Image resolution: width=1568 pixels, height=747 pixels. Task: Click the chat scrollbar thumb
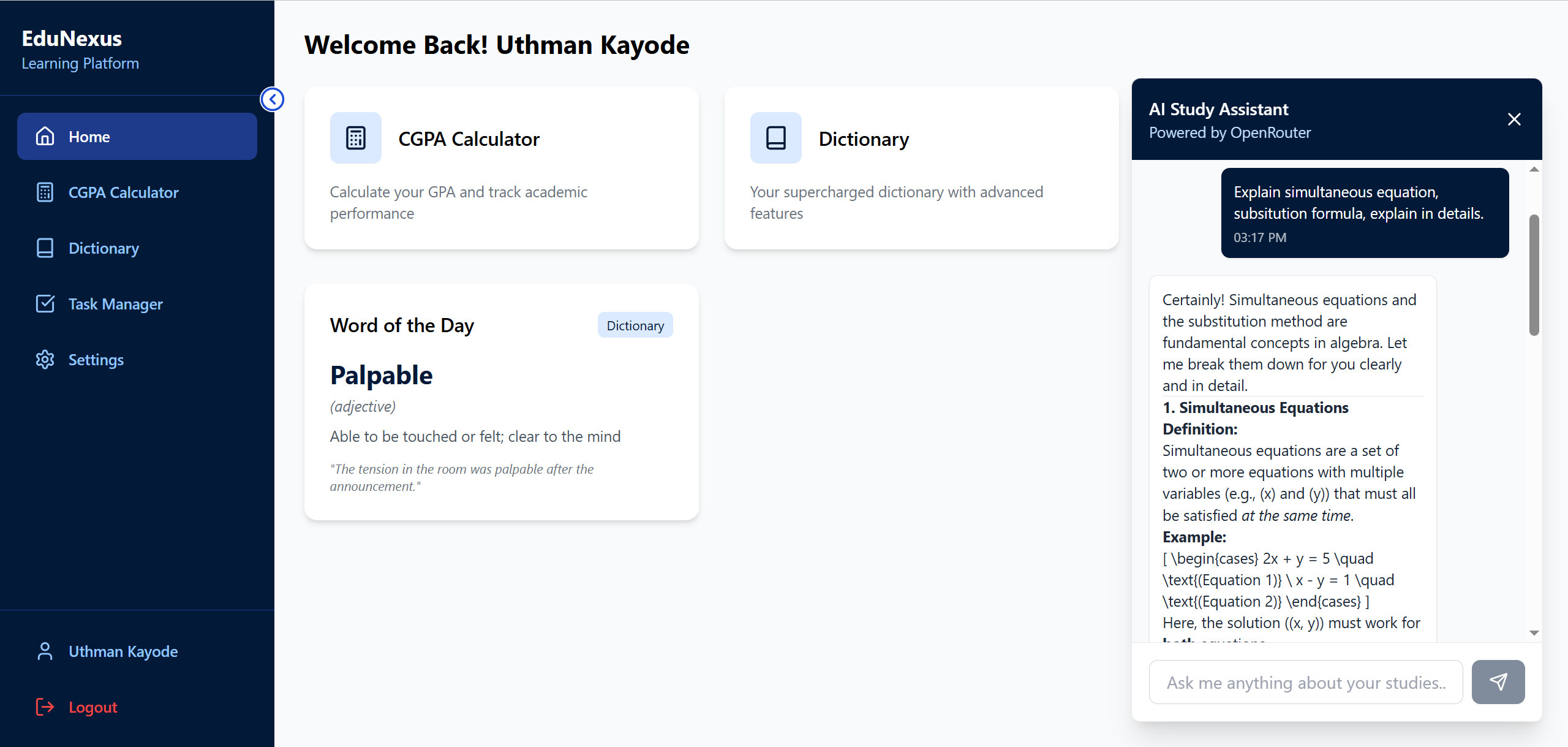1534,275
